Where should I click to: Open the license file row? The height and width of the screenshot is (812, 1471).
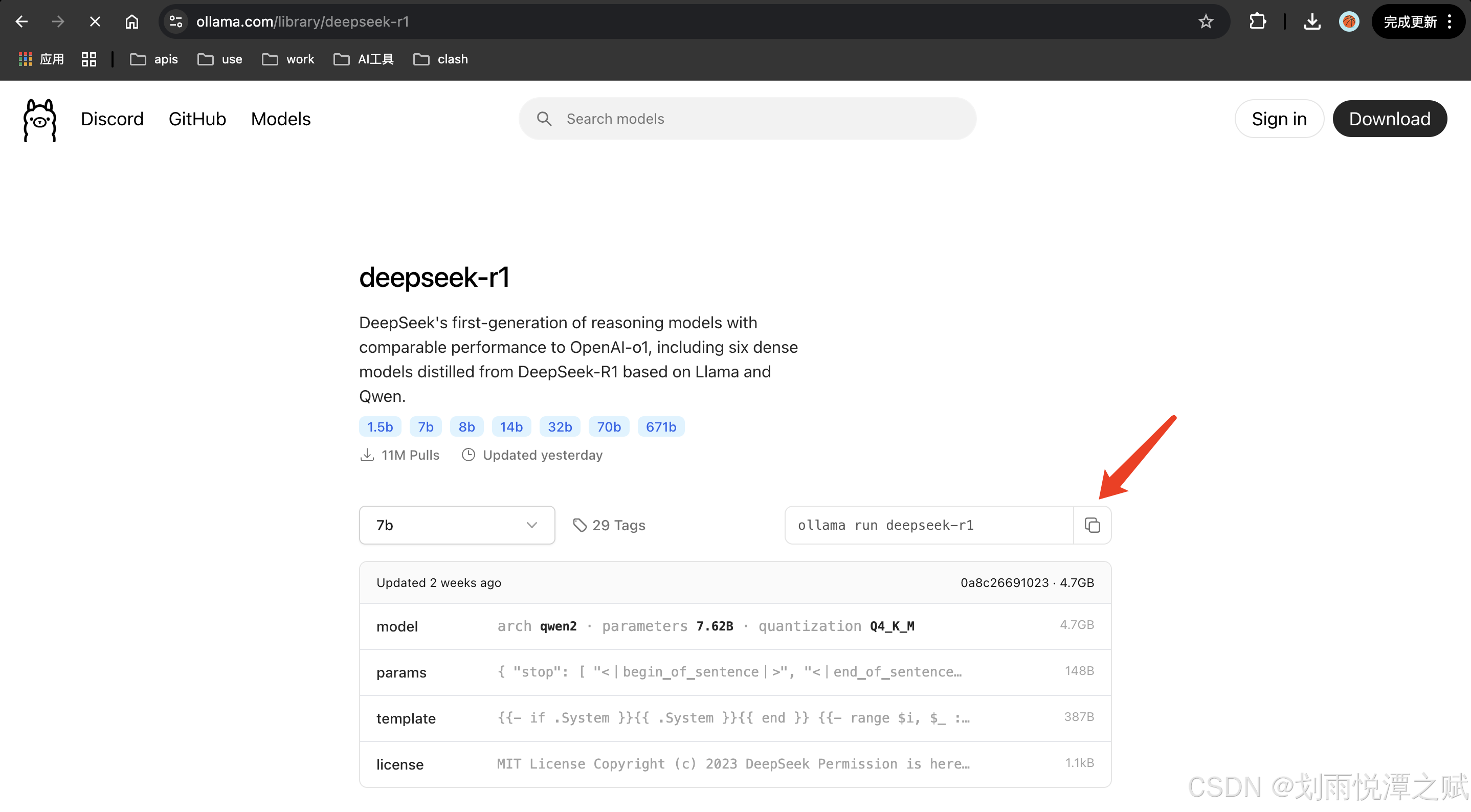coord(735,764)
